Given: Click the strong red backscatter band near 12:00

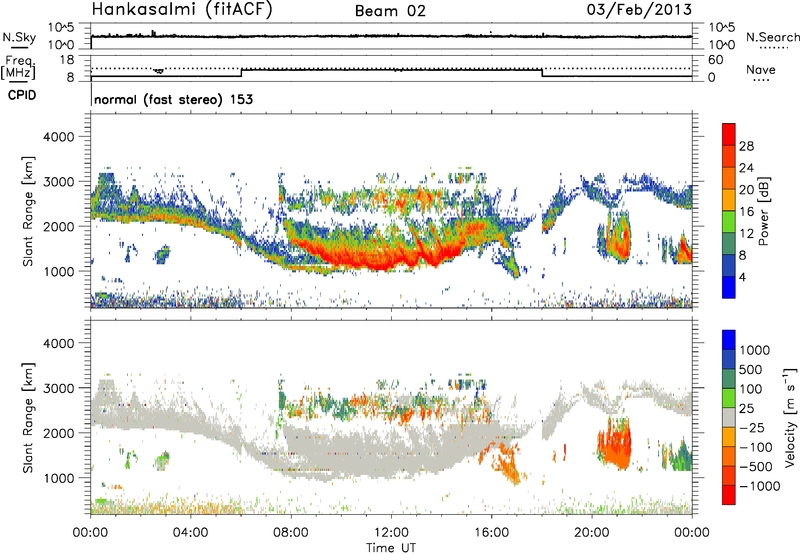Looking at the screenshot, I should click(x=383, y=258).
